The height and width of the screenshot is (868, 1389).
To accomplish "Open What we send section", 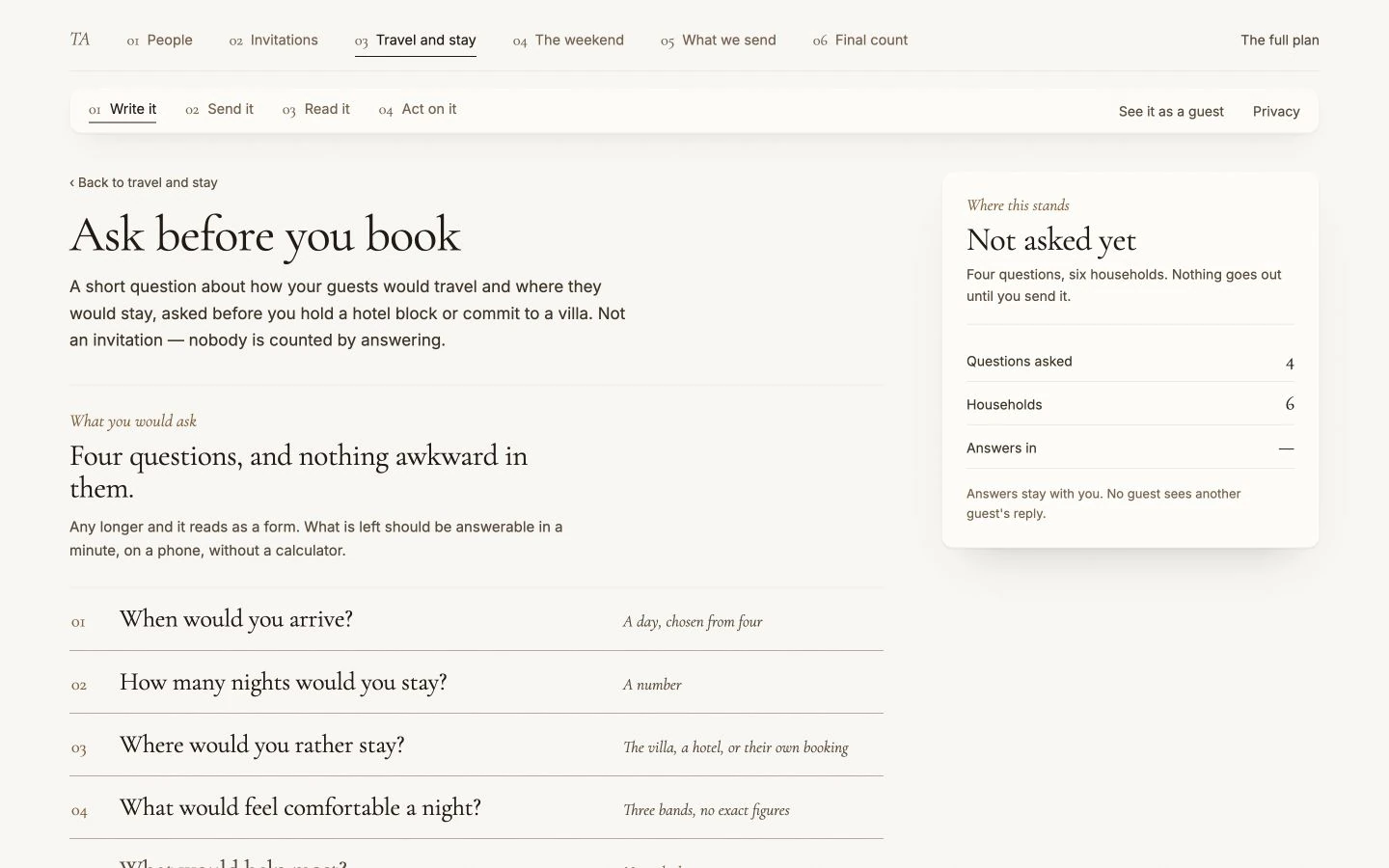I will click(719, 41).
